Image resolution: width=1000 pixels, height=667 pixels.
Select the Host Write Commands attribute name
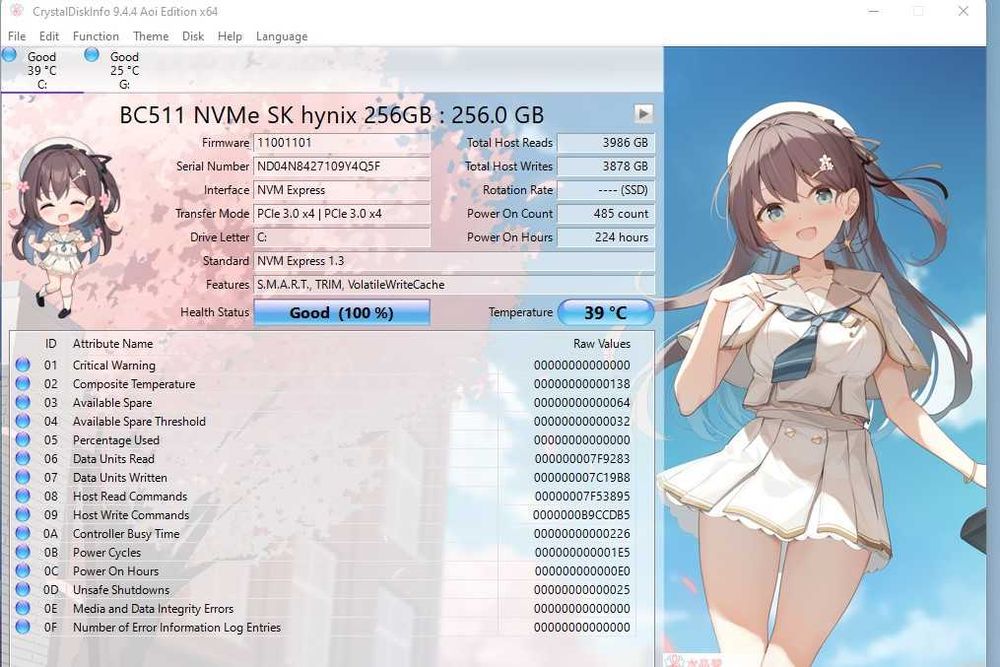[x=131, y=515]
